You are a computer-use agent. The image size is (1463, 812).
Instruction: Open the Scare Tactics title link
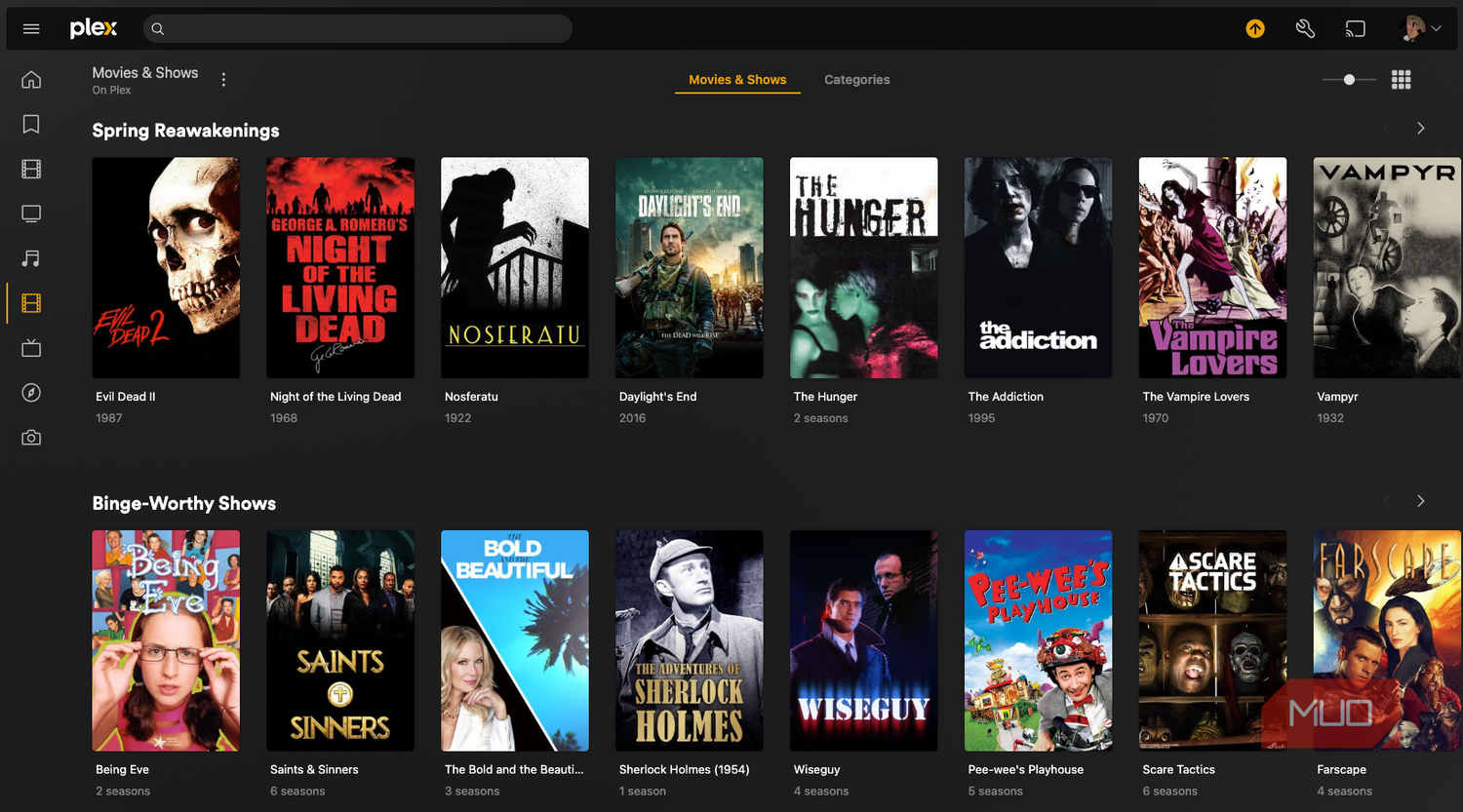(x=1179, y=770)
